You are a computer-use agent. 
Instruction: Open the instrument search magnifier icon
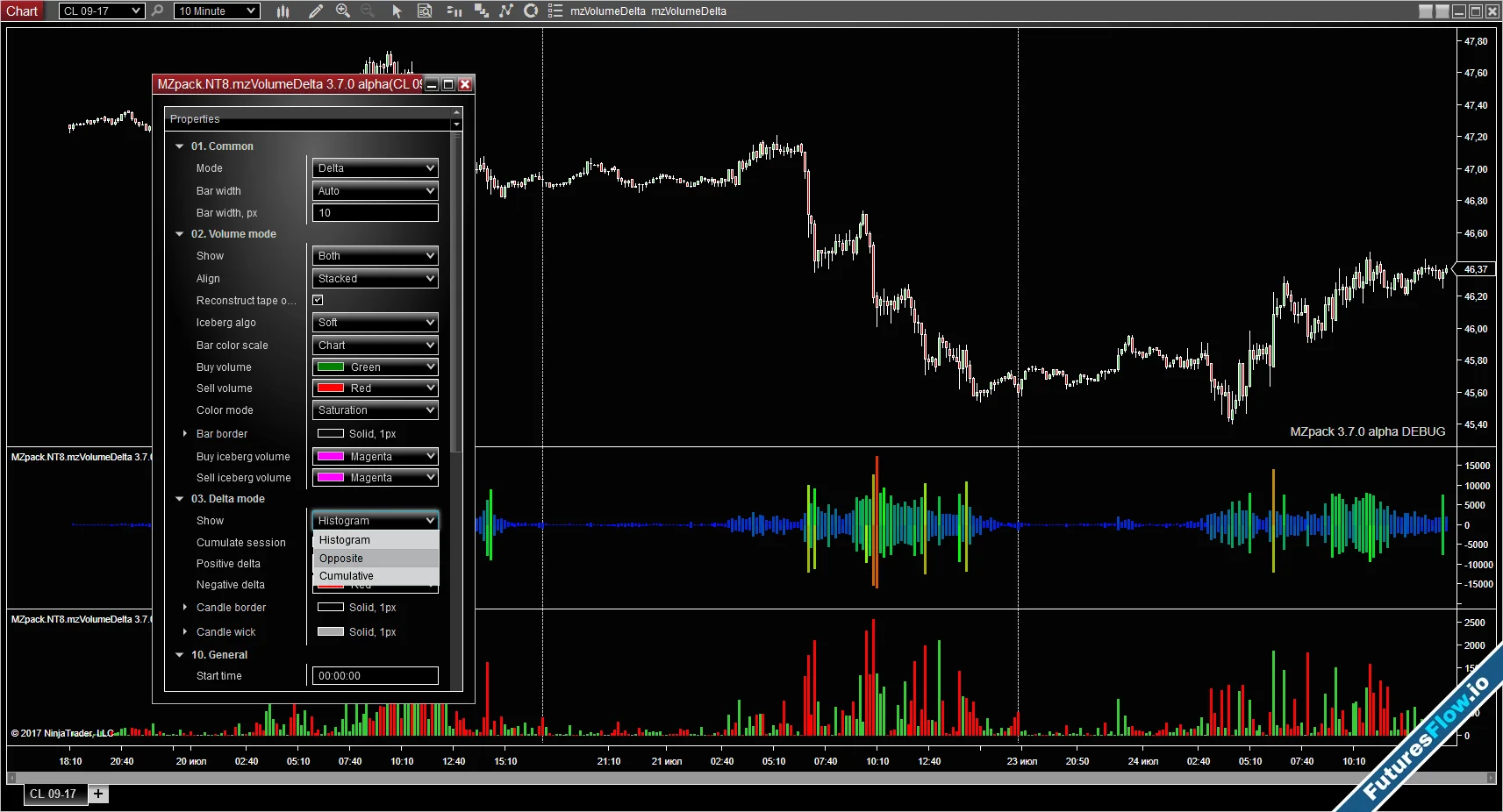point(158,11)
